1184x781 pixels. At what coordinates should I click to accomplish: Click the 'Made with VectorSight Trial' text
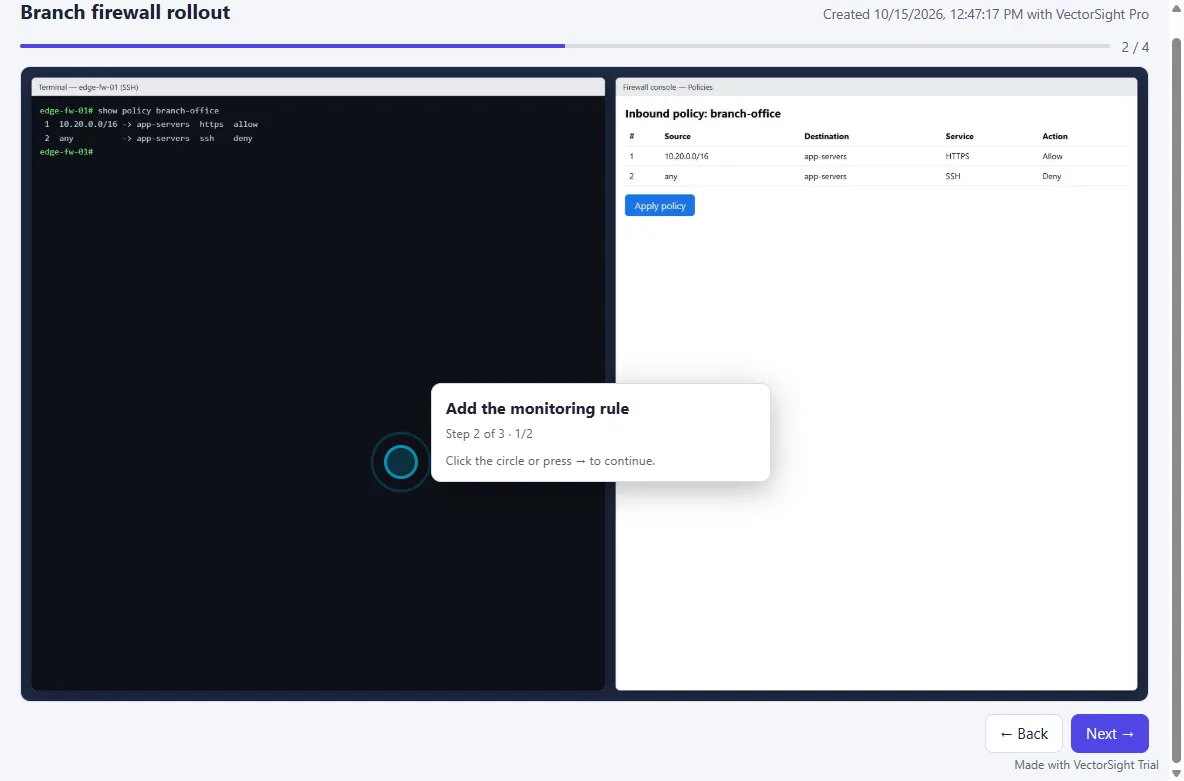1086,764
